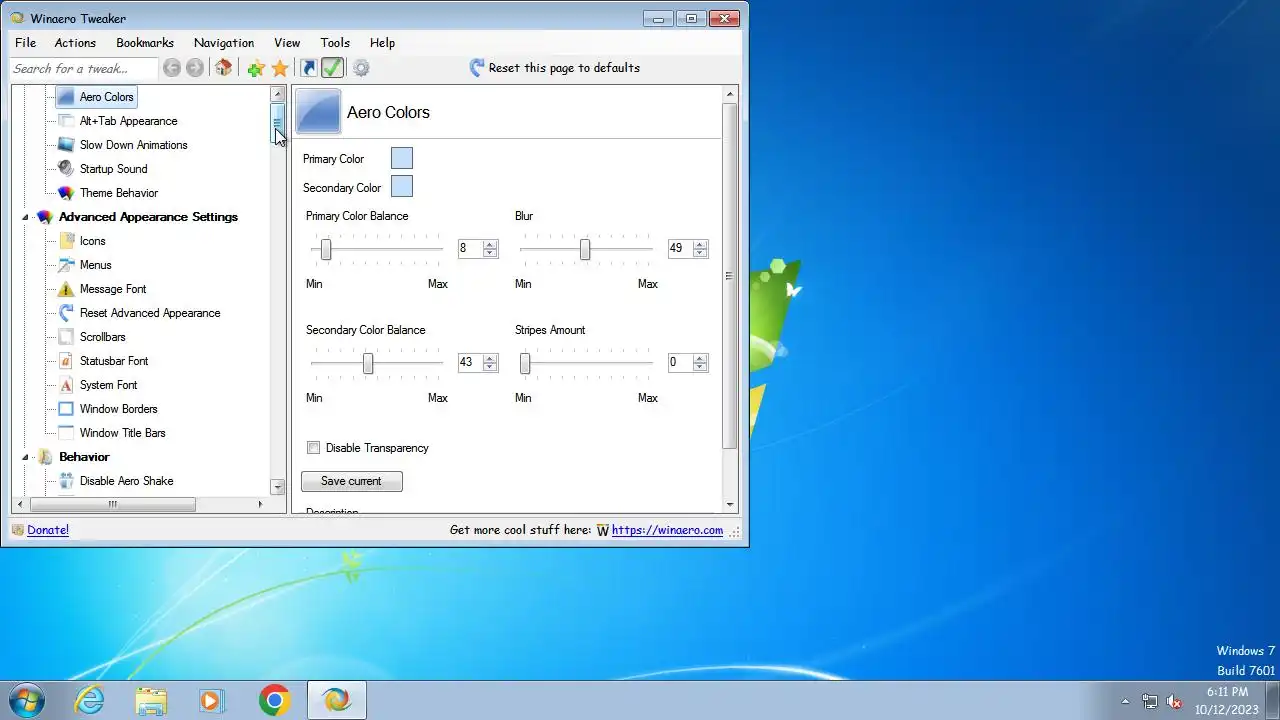The height and width of the screenshot is (720, 1280).
Task: Collapse the Advanced Appearance Settings node
Action: 26,217
